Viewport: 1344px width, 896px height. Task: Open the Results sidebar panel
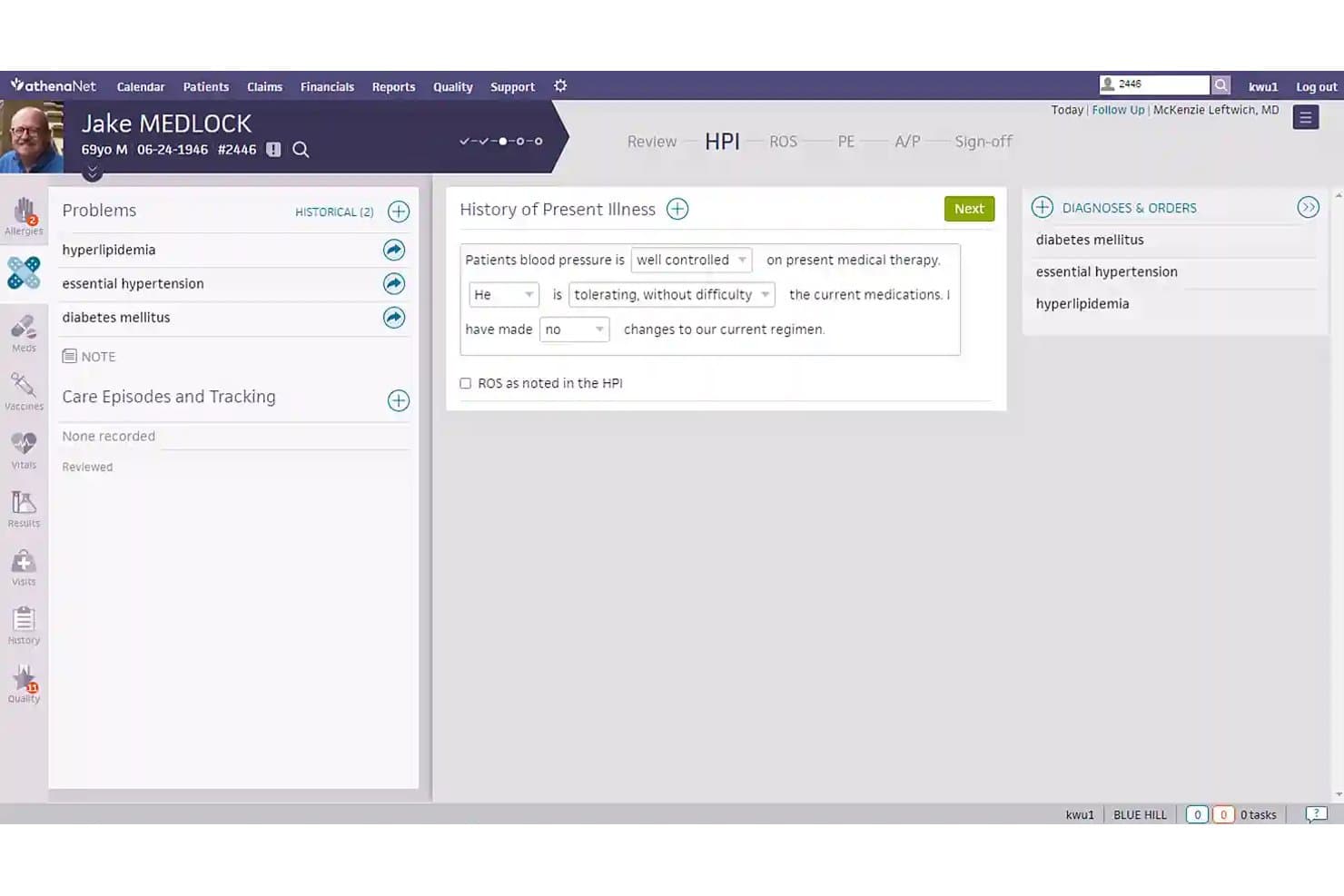click(24, 508)
